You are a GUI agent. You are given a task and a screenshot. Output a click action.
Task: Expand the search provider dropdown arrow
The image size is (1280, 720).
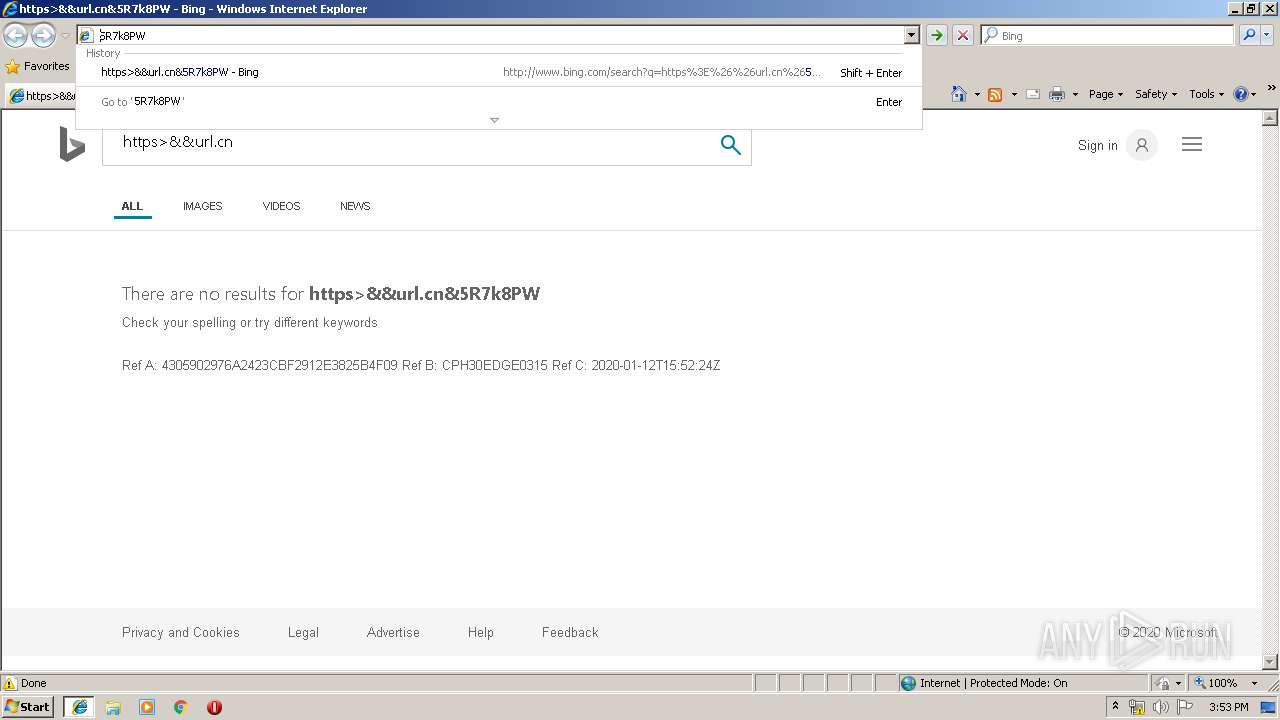tap(1267, 35)
